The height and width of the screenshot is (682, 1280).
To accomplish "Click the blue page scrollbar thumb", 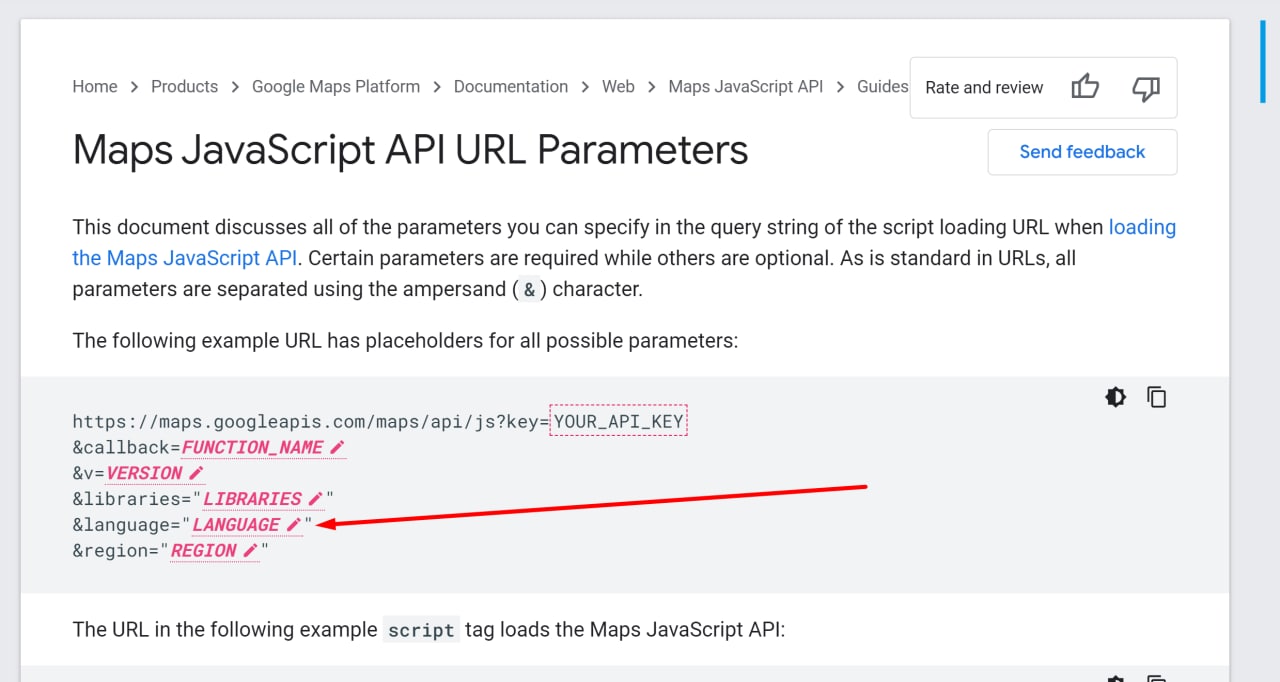I will pyautogui.click(x=1263, y=60).
